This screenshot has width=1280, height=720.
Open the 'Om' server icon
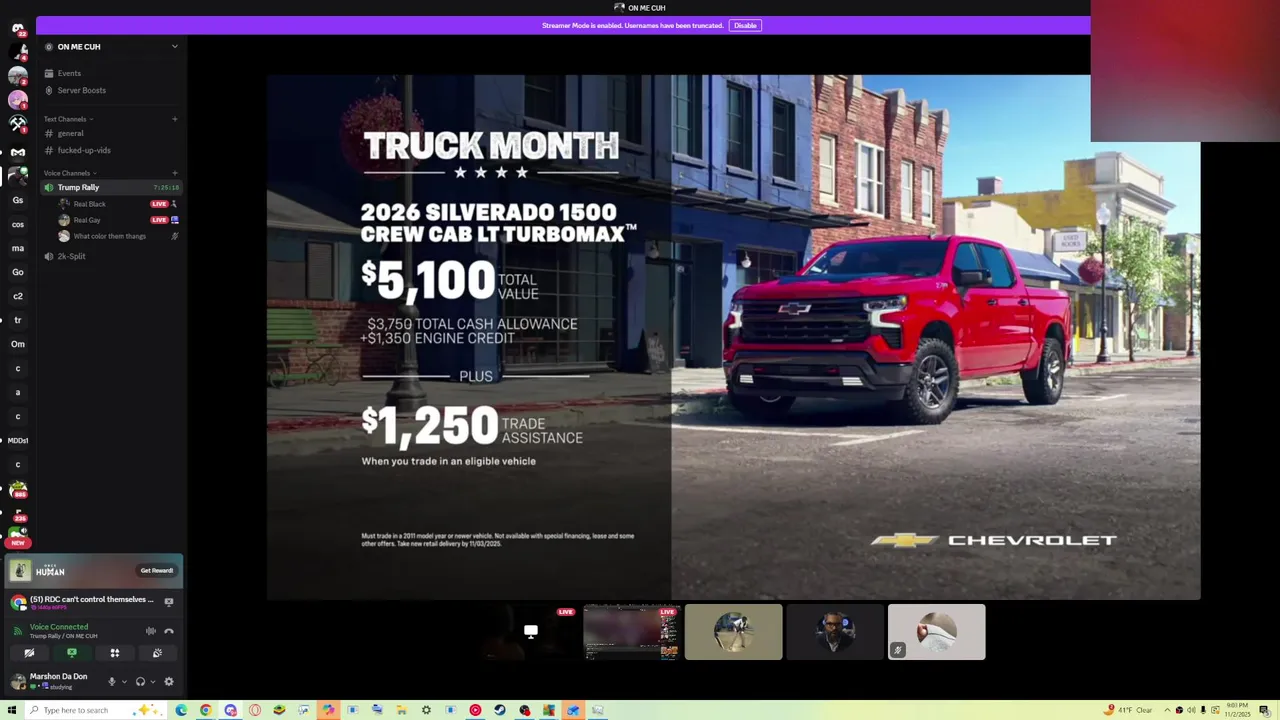18,344
